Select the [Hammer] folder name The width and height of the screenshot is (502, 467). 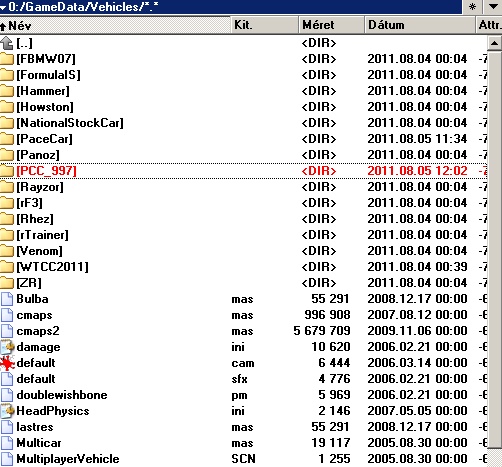point(43,91)
